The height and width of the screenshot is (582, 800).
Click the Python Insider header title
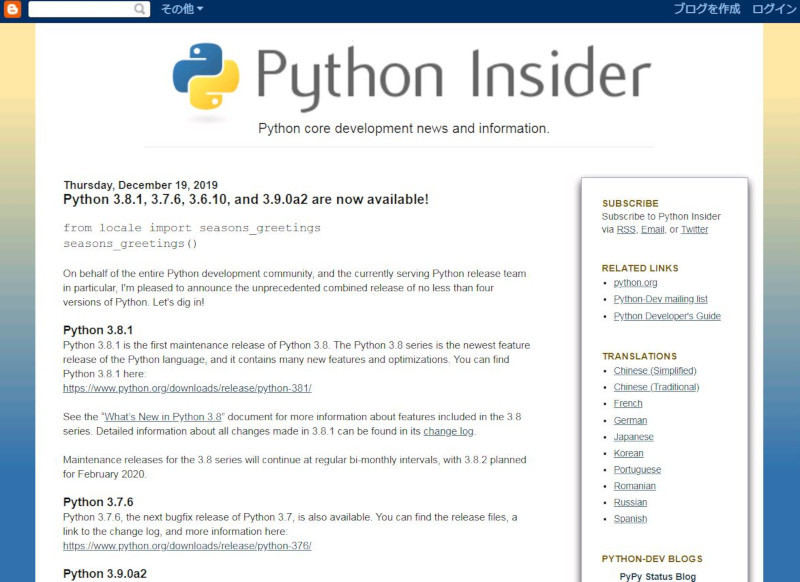point(453,77)
